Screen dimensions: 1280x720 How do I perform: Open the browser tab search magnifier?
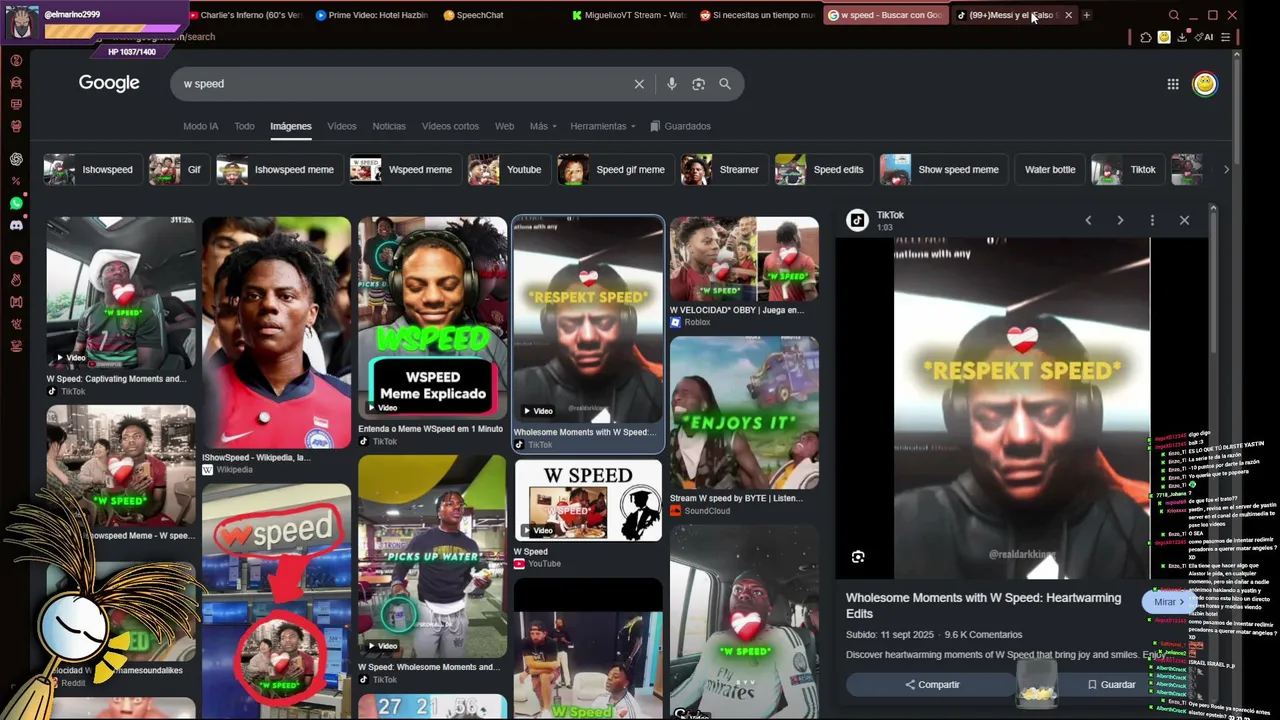(x=1174, y=15)
